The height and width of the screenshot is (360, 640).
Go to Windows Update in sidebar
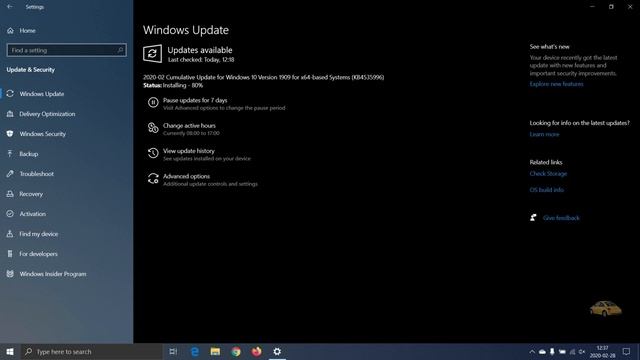42,94
